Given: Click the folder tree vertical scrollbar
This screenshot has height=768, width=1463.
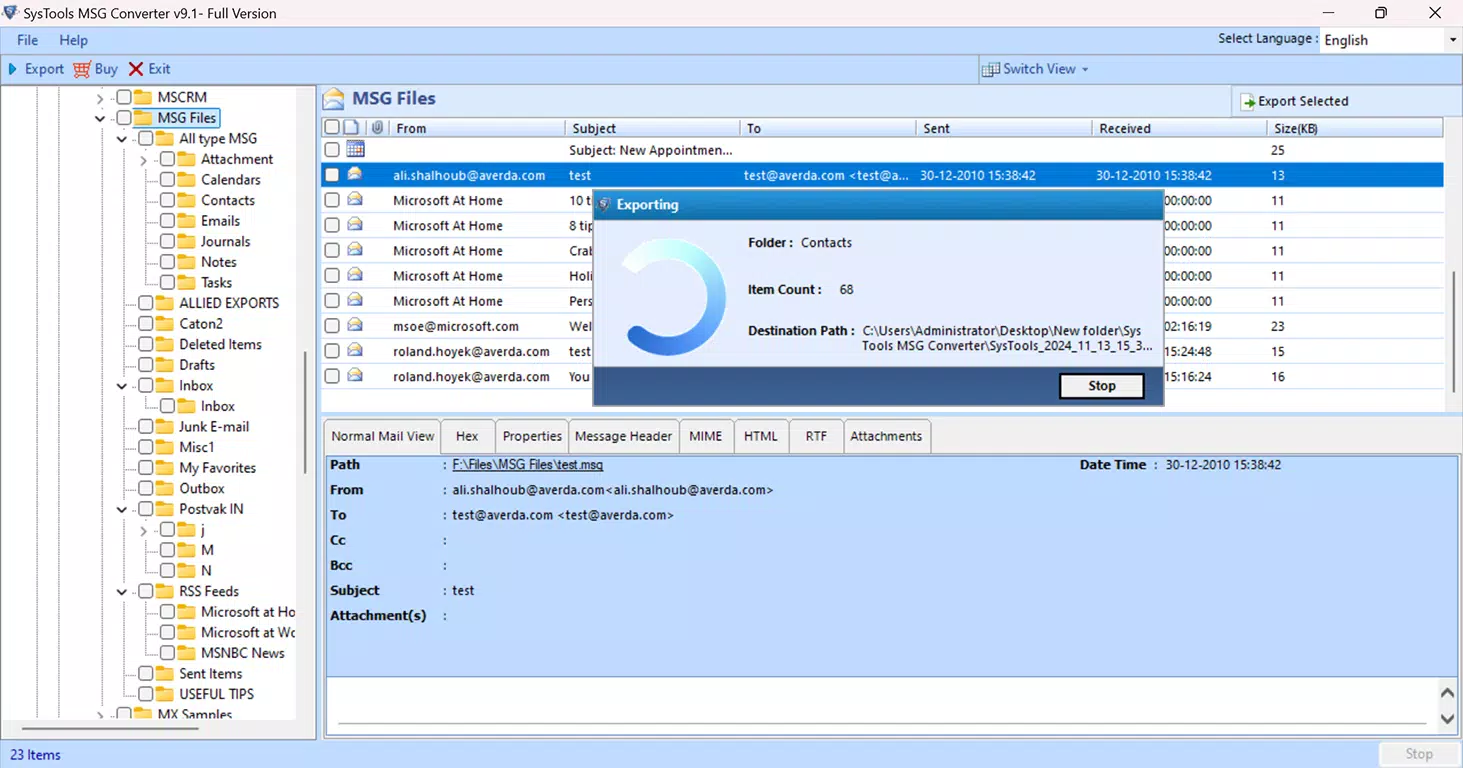Looking at the screenshot, I should pyautogui.click(x=305, y=412).
